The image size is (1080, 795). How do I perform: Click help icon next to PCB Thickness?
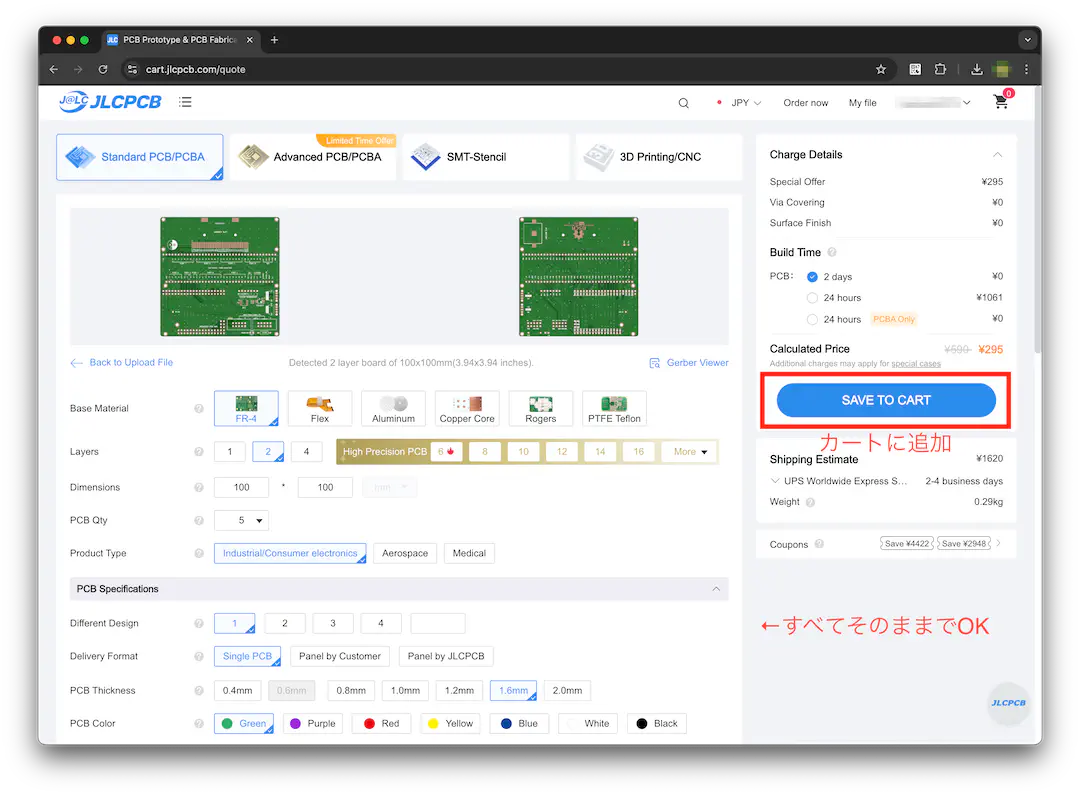point(199,691)
